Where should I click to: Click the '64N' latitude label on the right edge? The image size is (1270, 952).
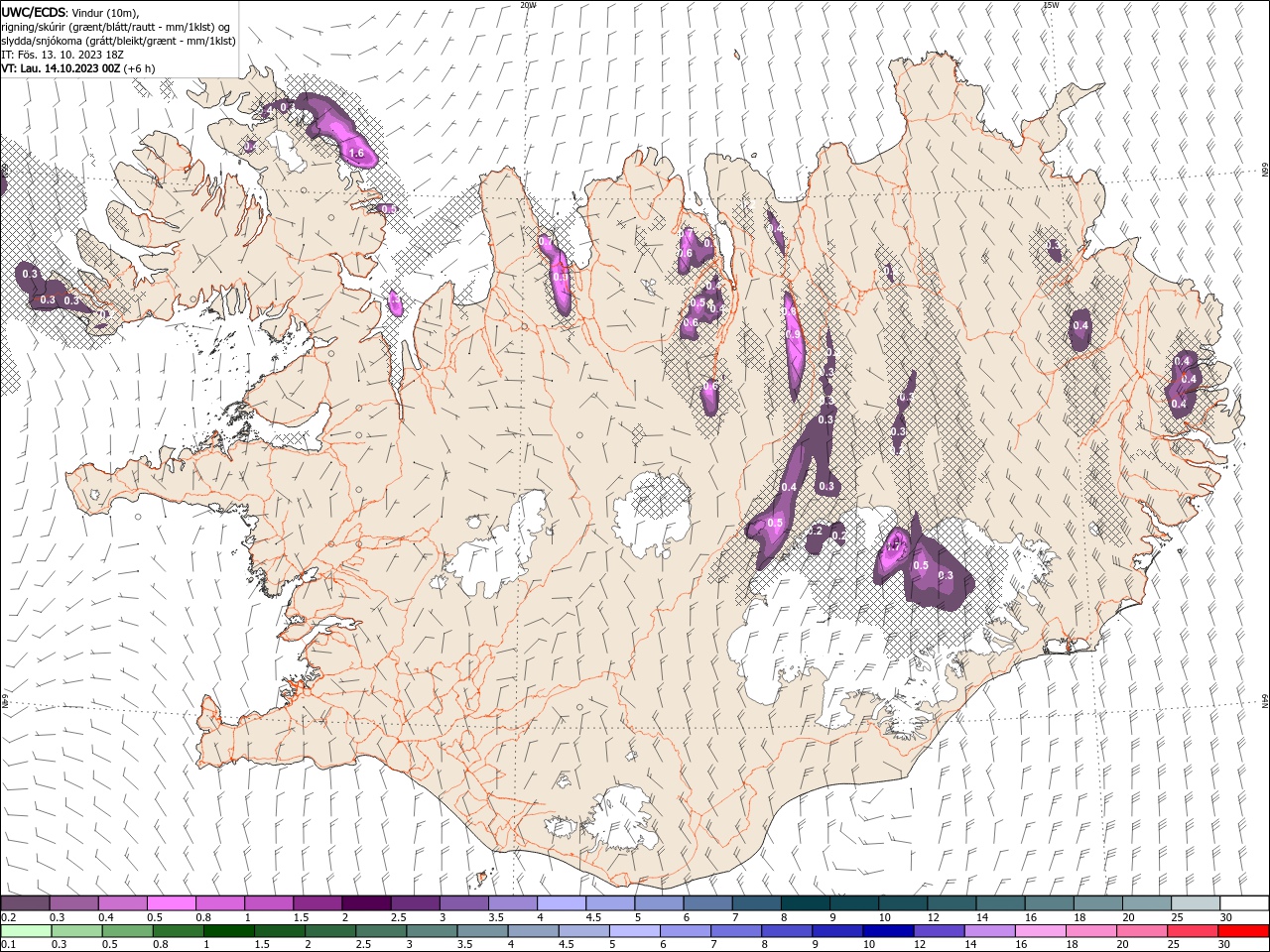(x=1264, y=702)
